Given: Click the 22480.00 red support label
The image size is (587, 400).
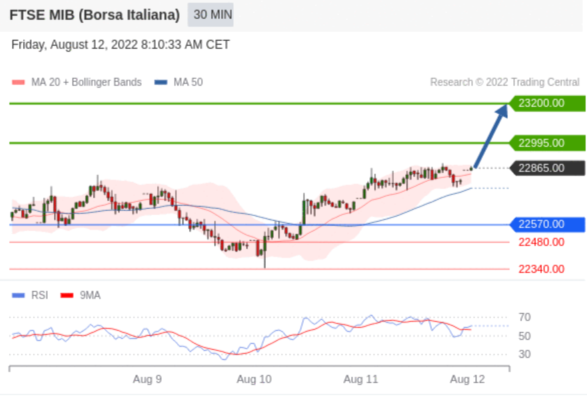Looking at the screenshot, I should point(541,242).
